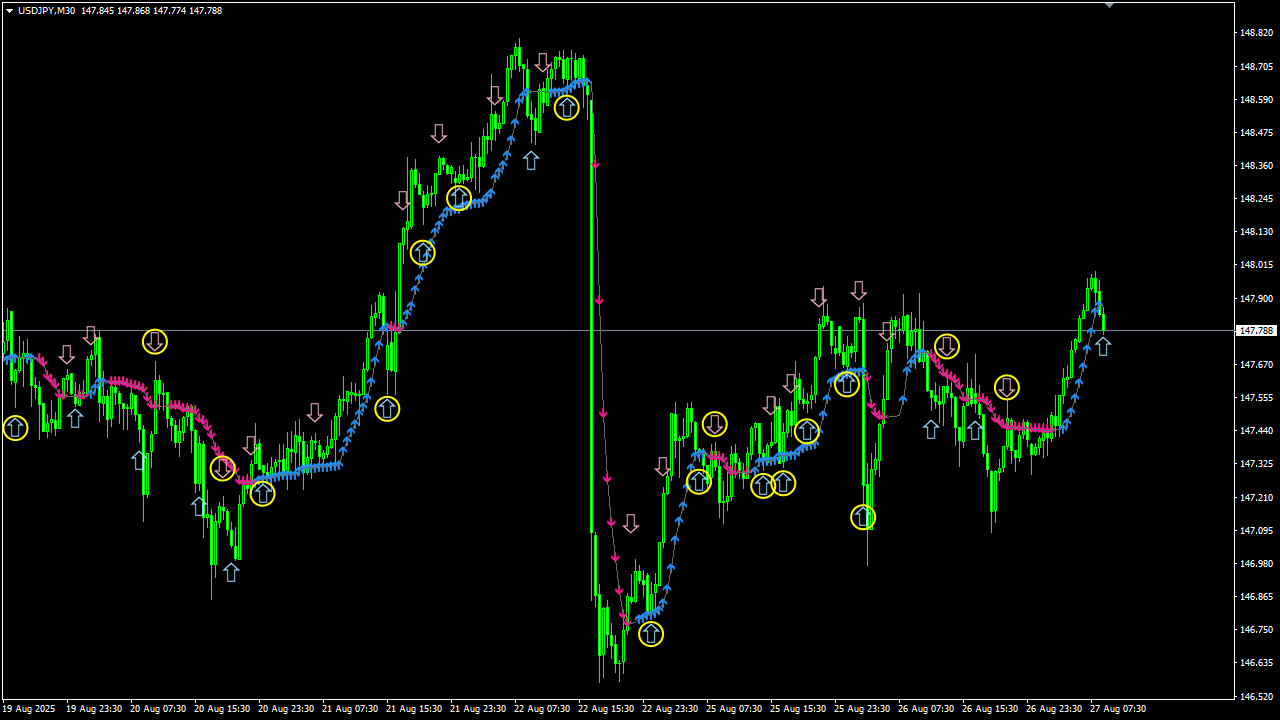Click the 25 Aug 23:30 time label

[x=862, y=709]
